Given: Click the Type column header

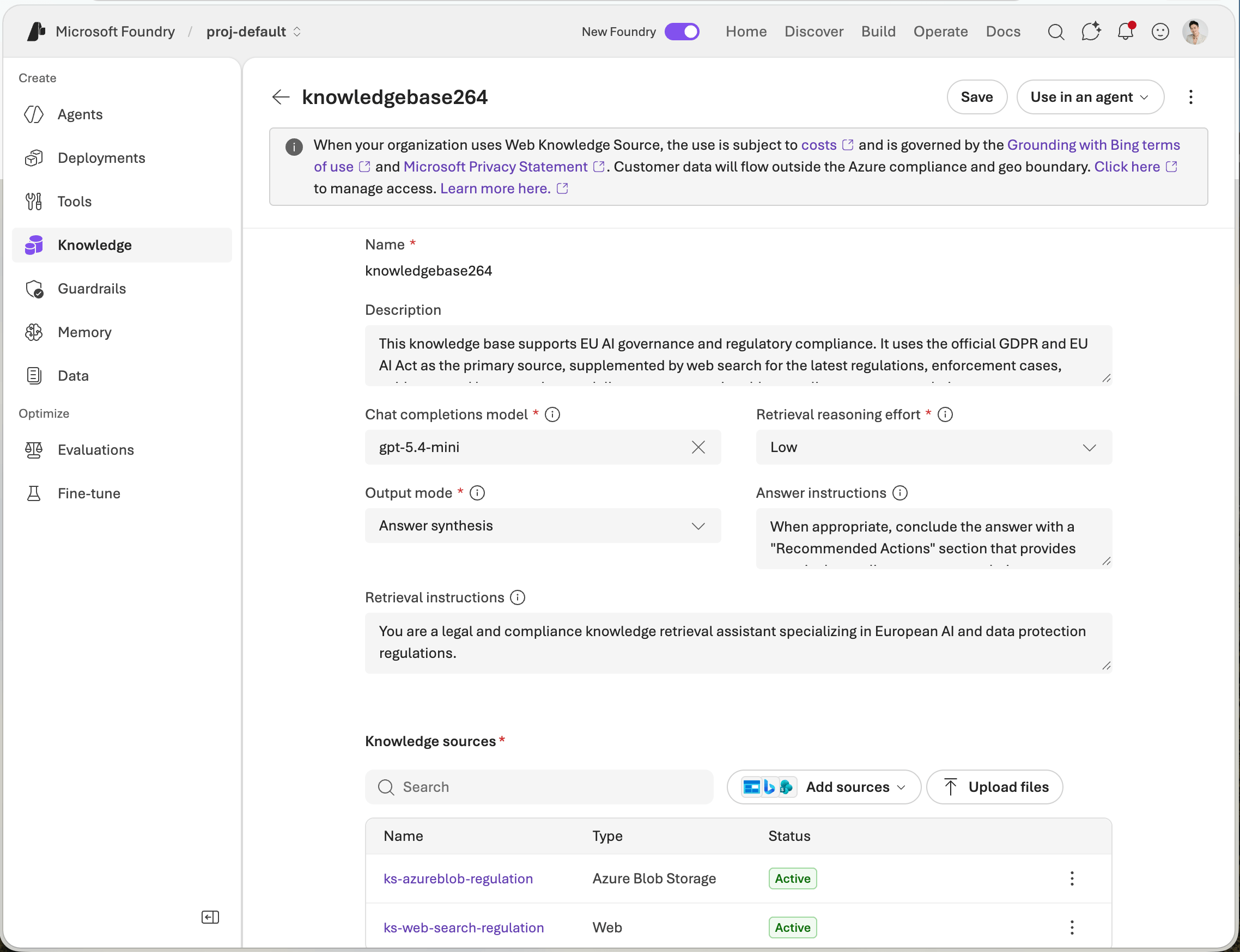Looking at the screenshot, I should pyautogui.click(x=607, y=836).
